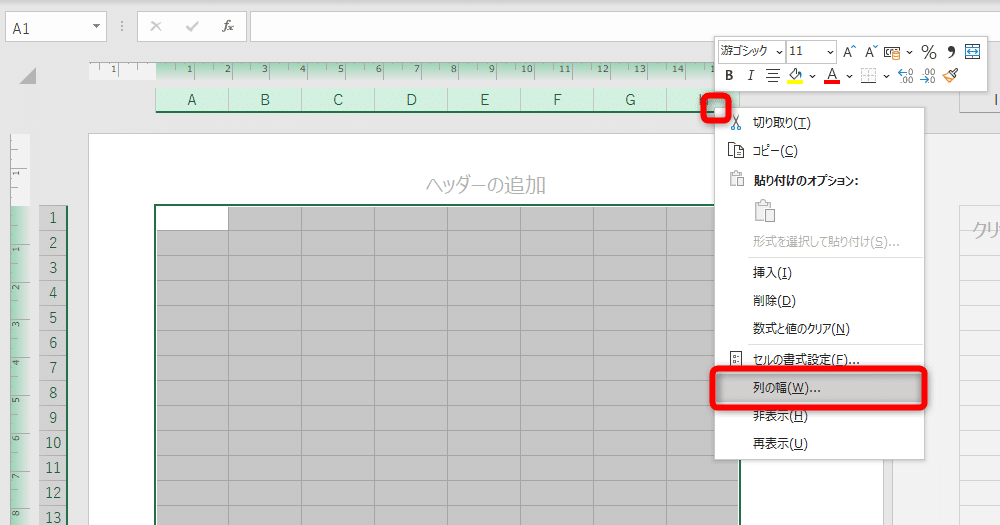The height and width of the screenshot is (525, 1000).
Task: Decrease font size with the A-down icon
Action: point(871,52)
